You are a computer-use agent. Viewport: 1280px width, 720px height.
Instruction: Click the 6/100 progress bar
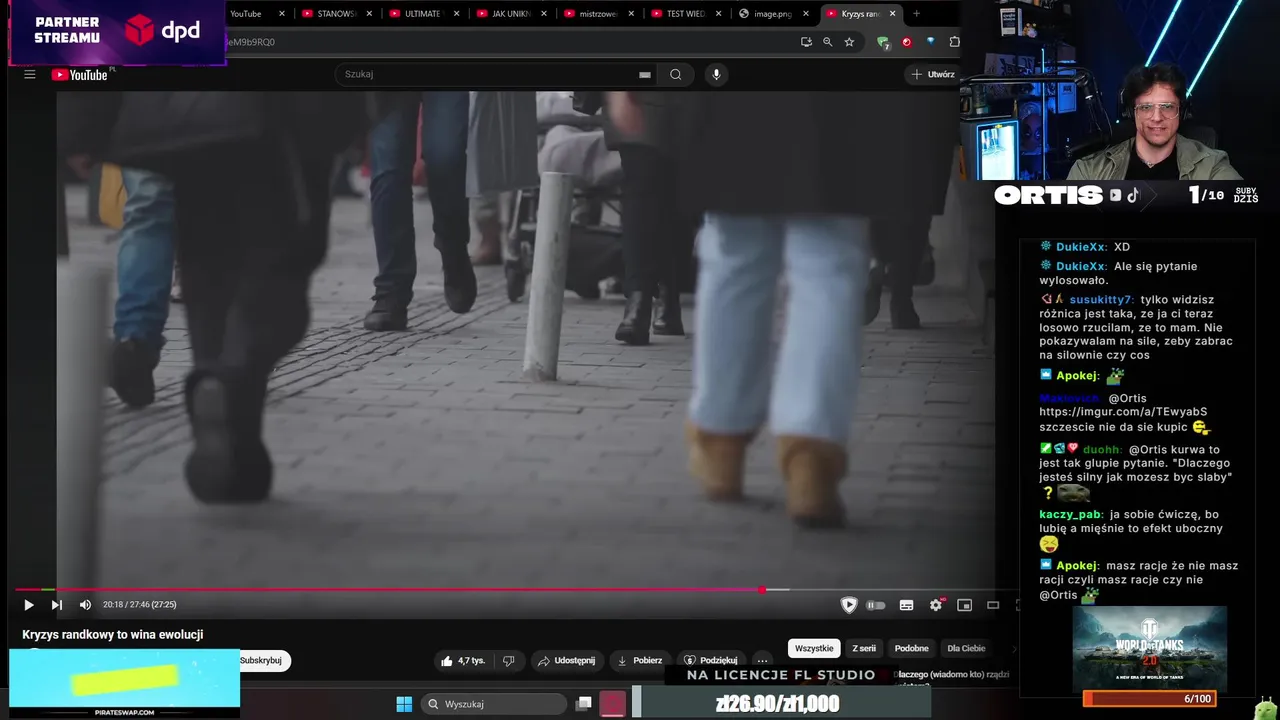coord(1150,699)
